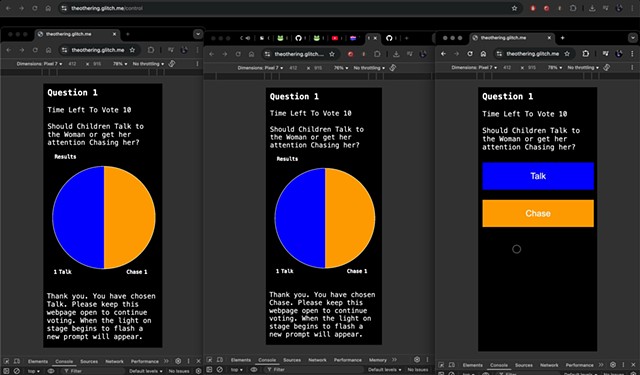This screenshot has height=375, width=640.
Task: Open Memory tab in middle DevTools
Action: (x=378, y=360)
